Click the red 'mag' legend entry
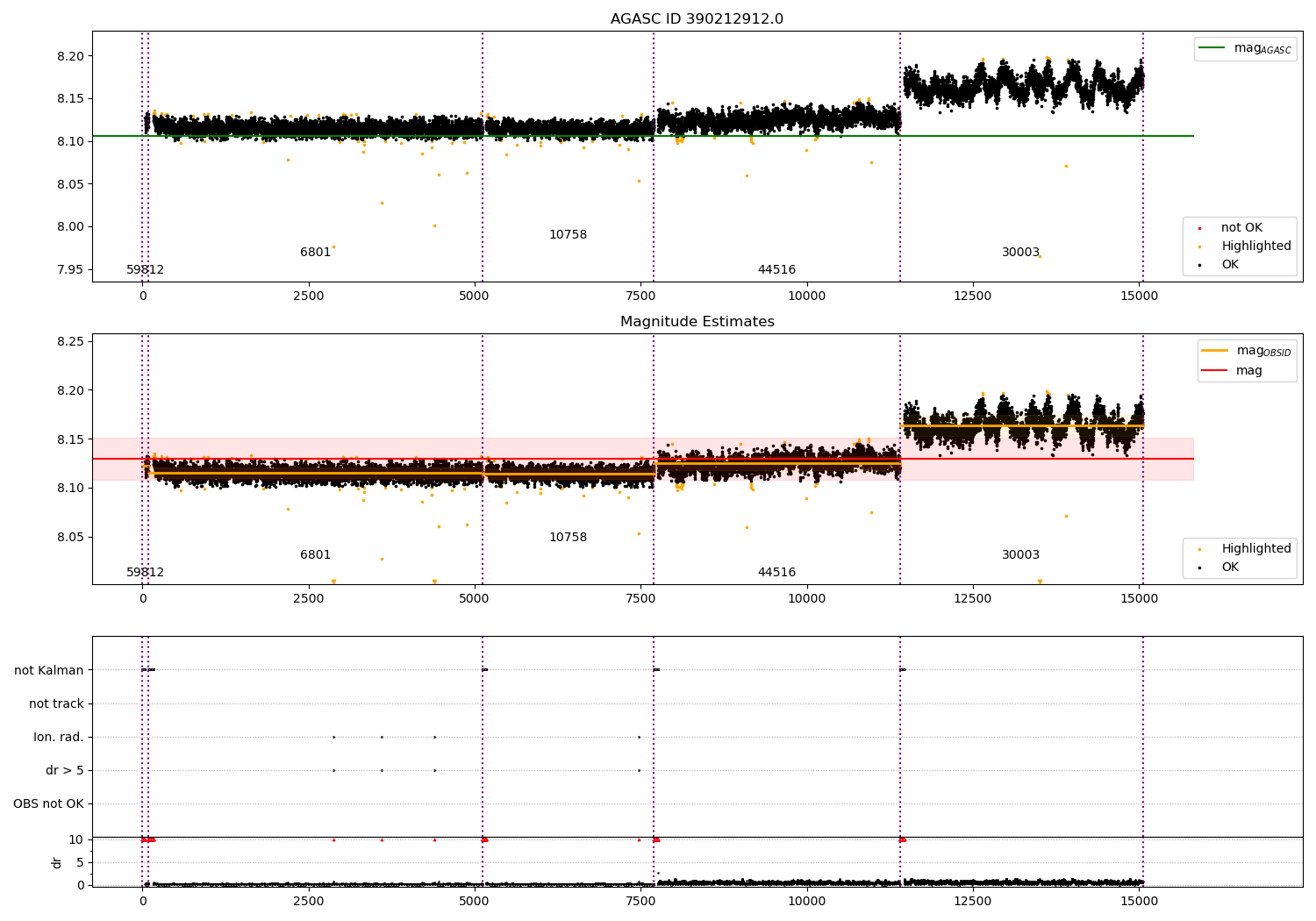The image size is (1316, 921). click(x=1233, y=370)
